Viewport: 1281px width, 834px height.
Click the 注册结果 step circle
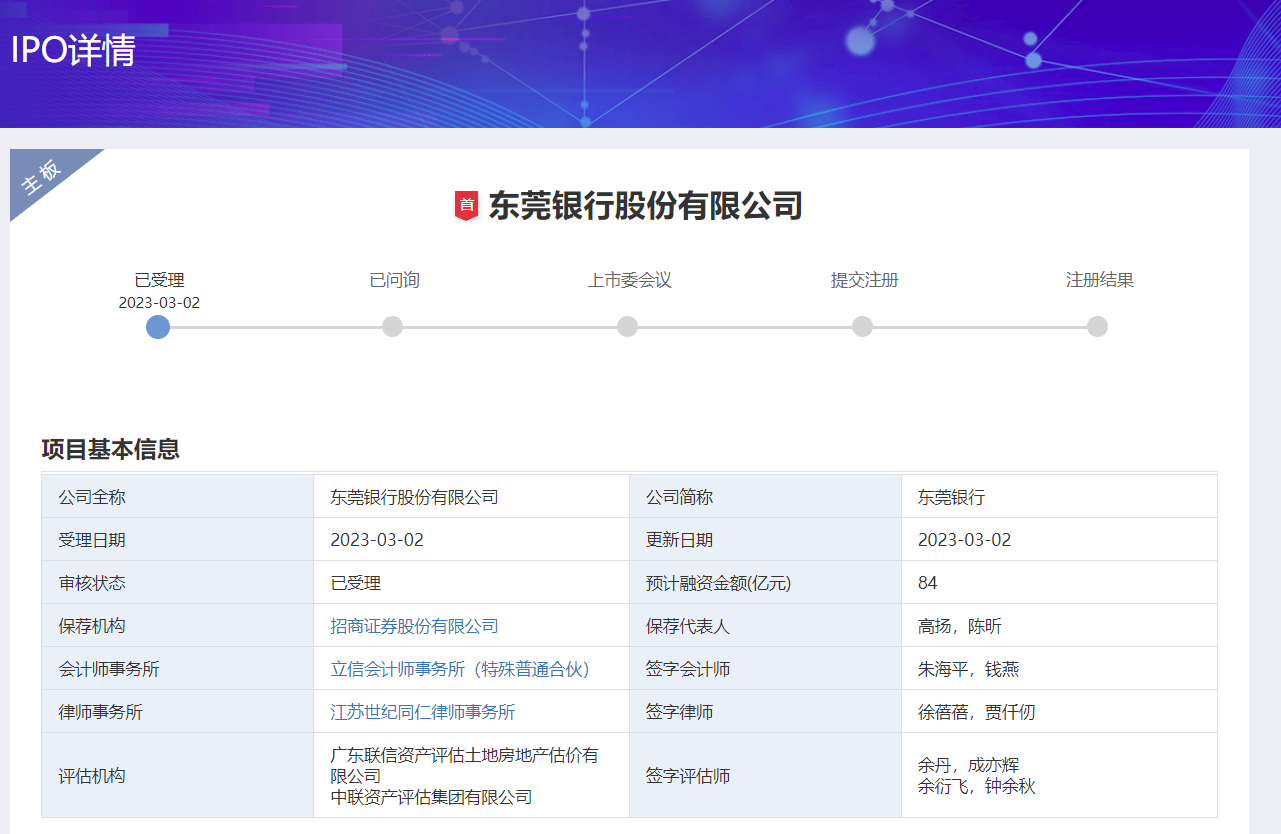point(1097,327)
